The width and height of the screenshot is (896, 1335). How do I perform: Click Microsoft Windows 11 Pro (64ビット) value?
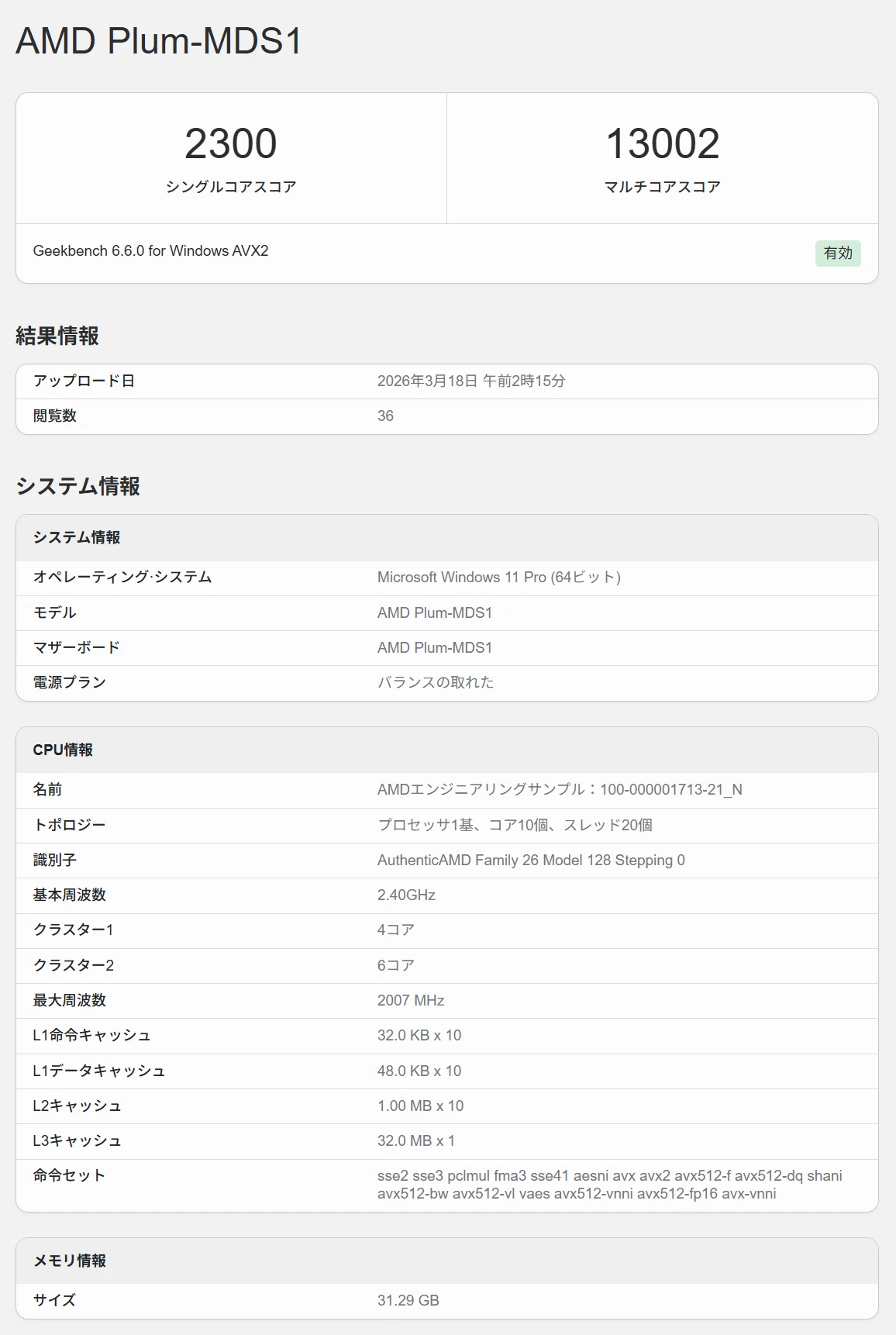click(499, 577)
